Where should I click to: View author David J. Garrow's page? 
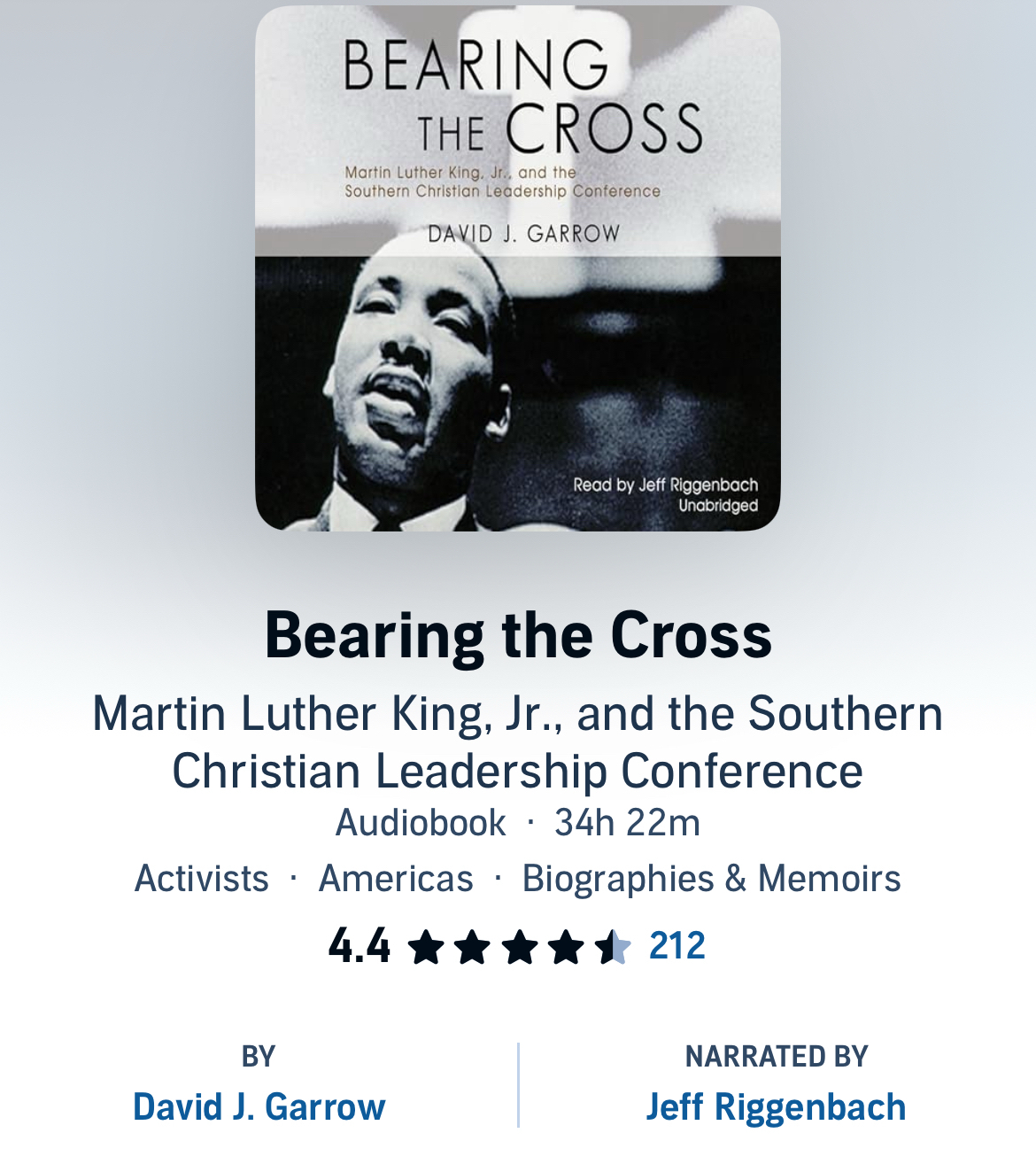pos(259,1107)
